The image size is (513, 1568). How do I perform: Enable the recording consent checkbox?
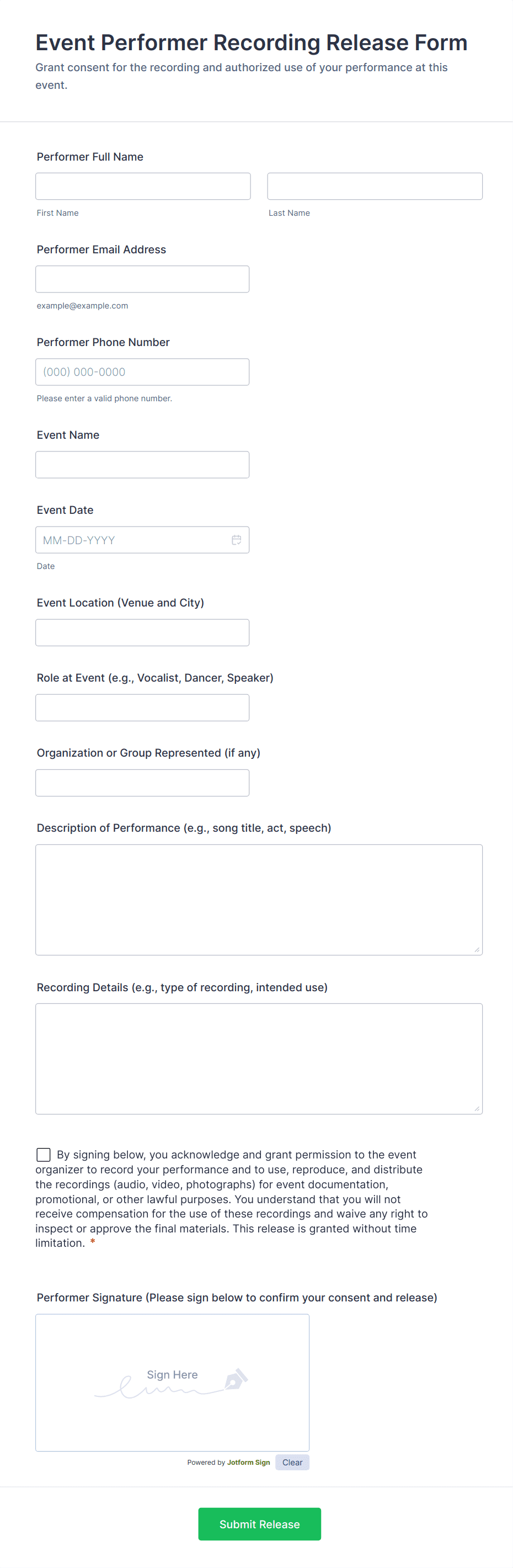(42, 1154)
